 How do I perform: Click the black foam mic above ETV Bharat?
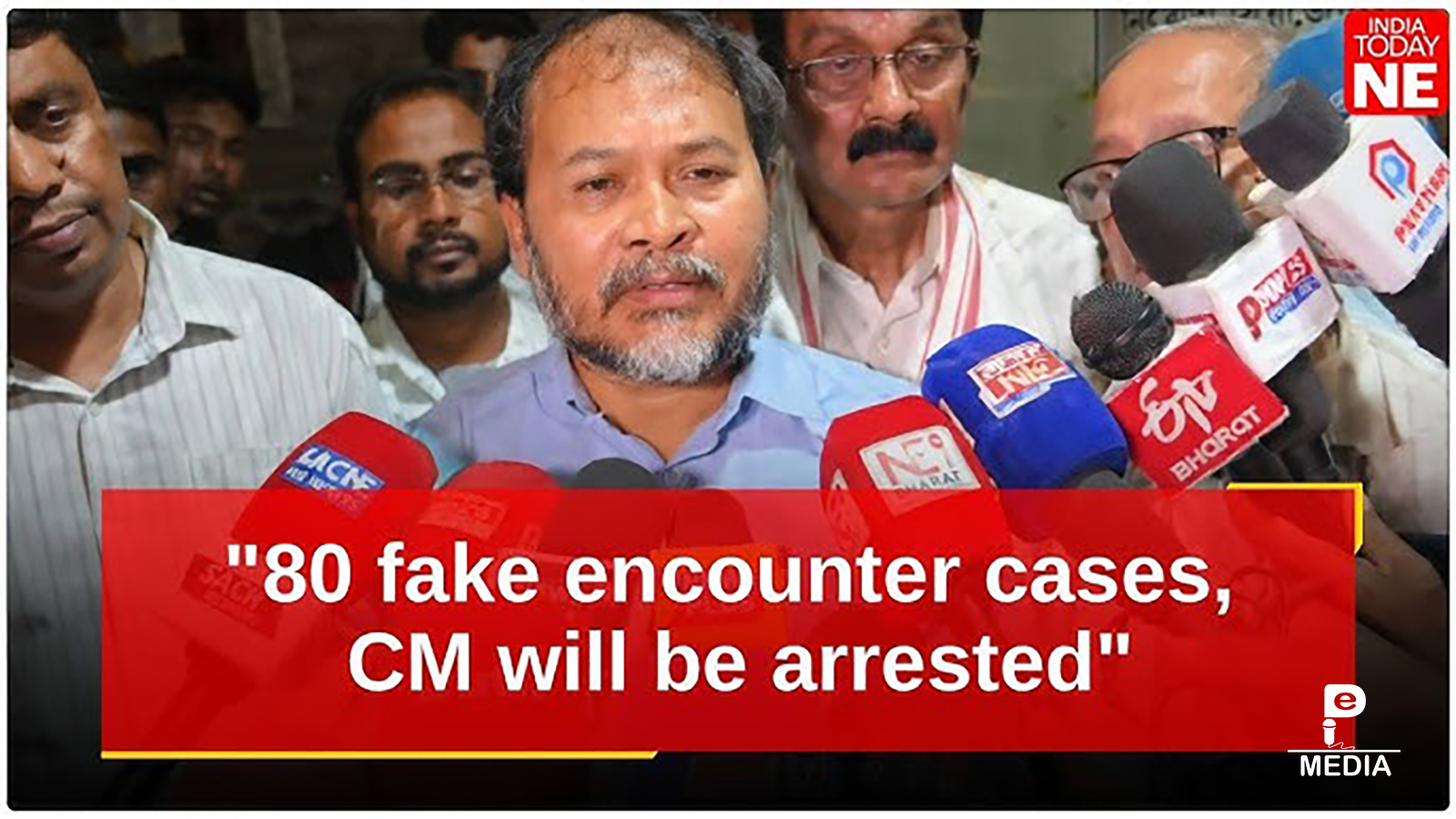pos(1120,329)
